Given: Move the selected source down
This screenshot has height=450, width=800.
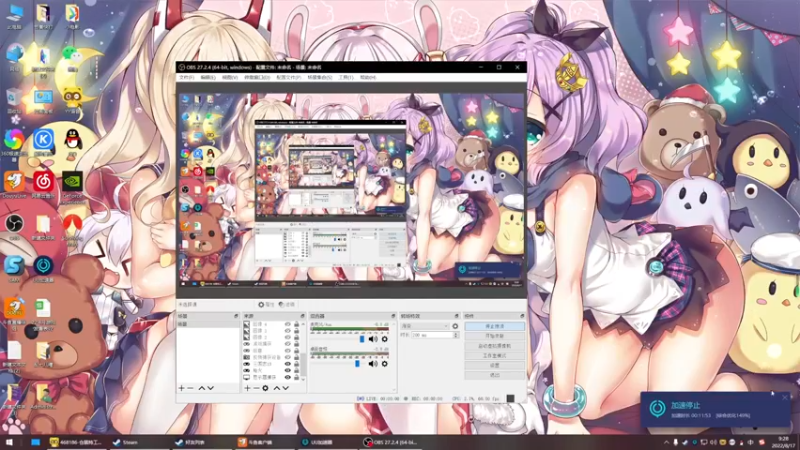Looking at the screenshot, I should click(x=286, y=388).
